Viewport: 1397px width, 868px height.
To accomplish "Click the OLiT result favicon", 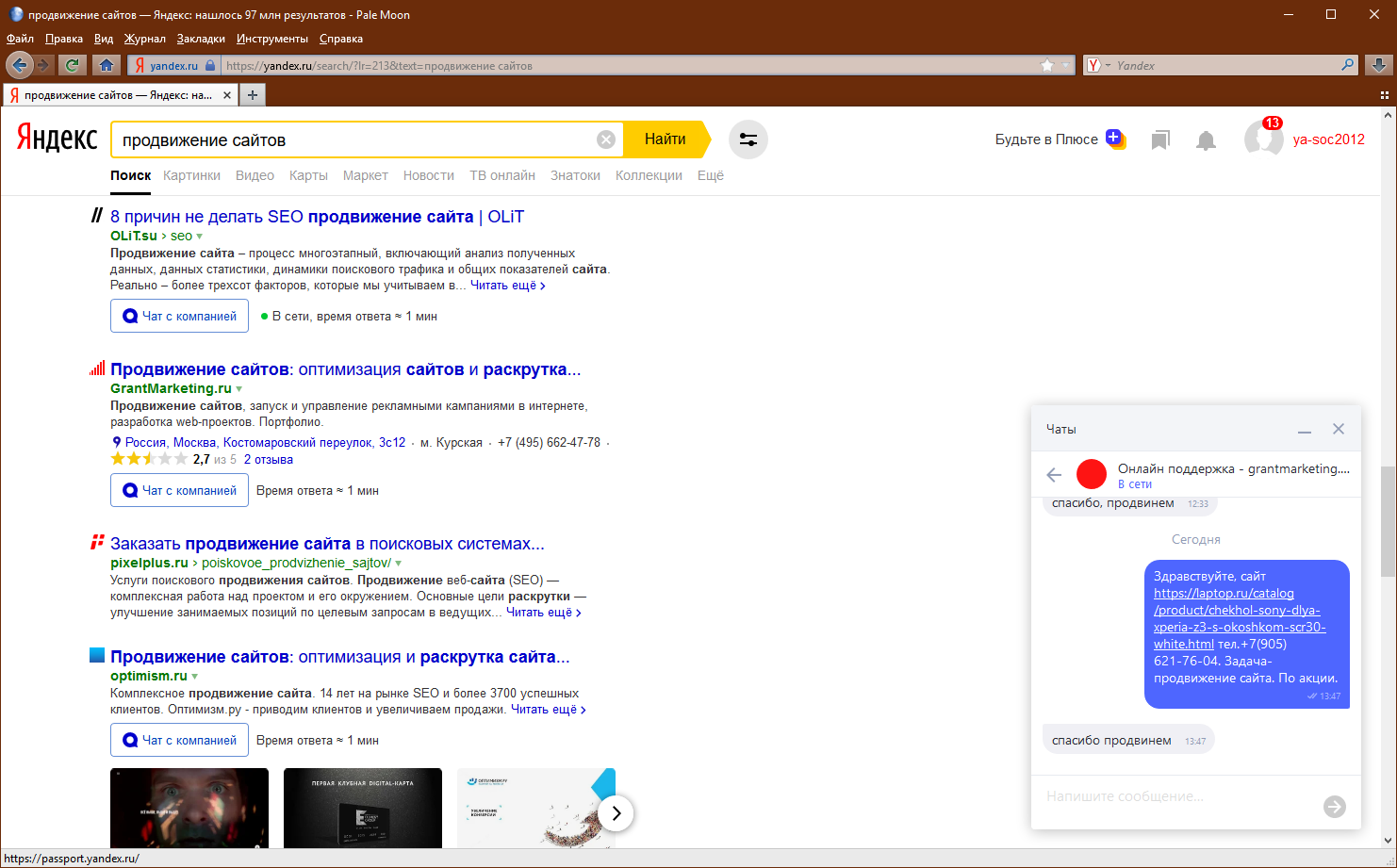I will coord(96,216).
